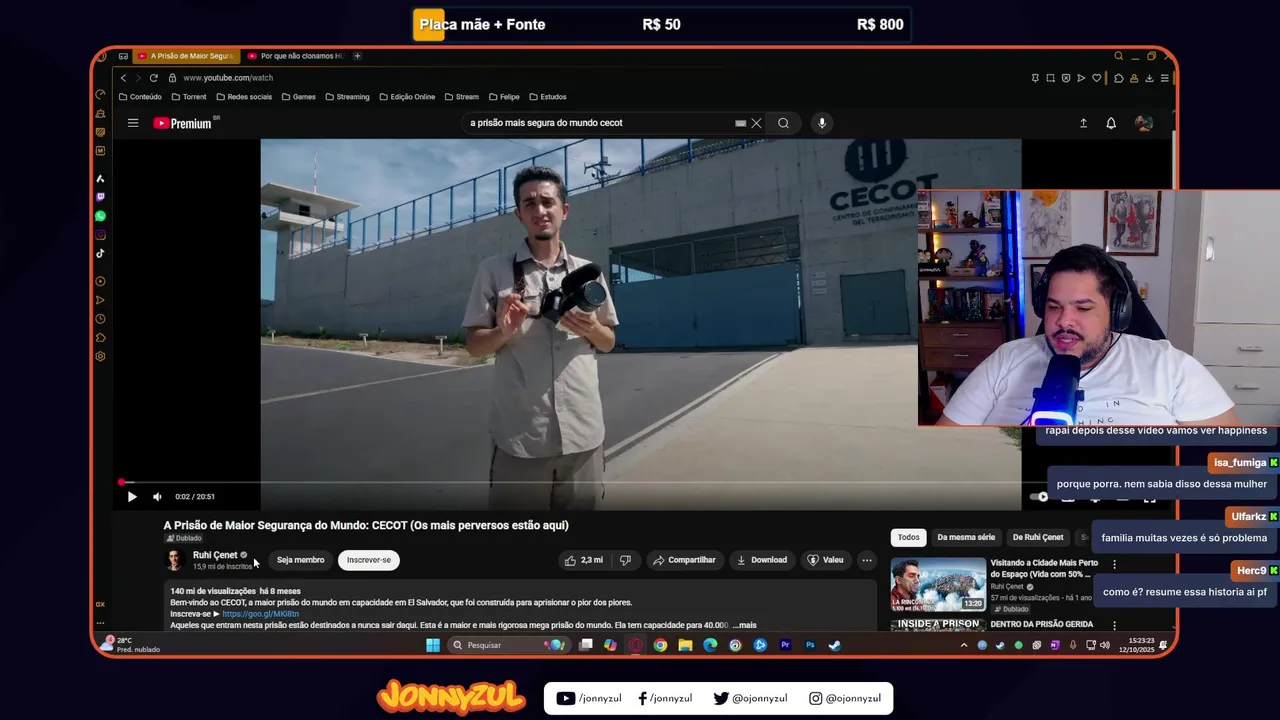Select the 'A Prisão de Maior Segurança' tab
The height and width of the screenshot is (720, 1280).
[x=186, y=56]
